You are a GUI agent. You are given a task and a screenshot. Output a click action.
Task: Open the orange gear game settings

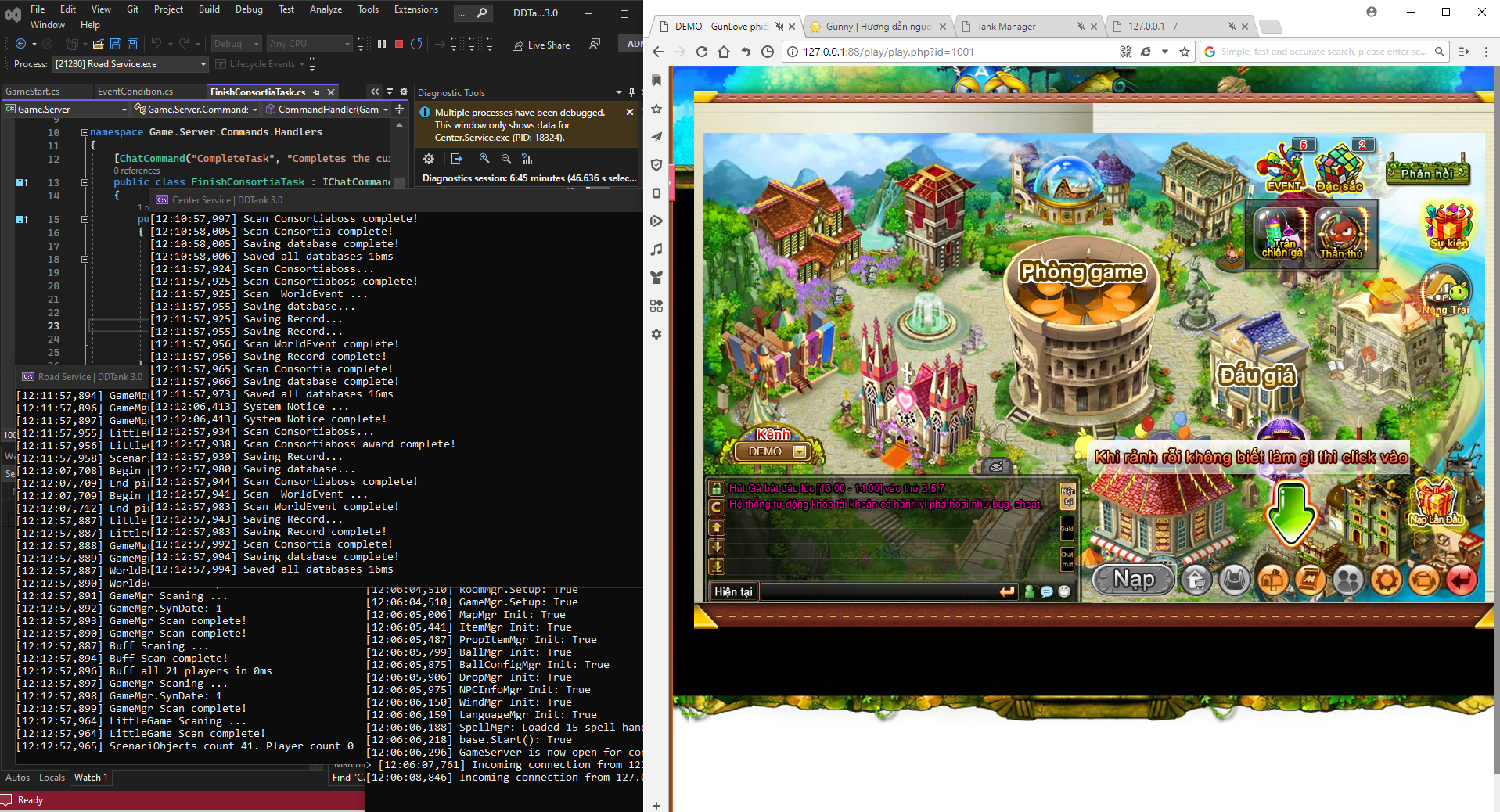coord(1387,580)
